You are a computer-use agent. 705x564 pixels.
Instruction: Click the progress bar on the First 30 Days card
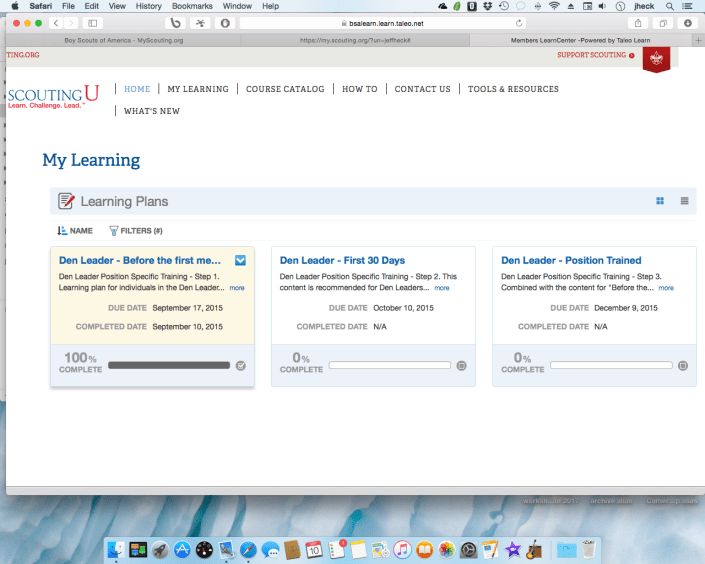(390, 365)
